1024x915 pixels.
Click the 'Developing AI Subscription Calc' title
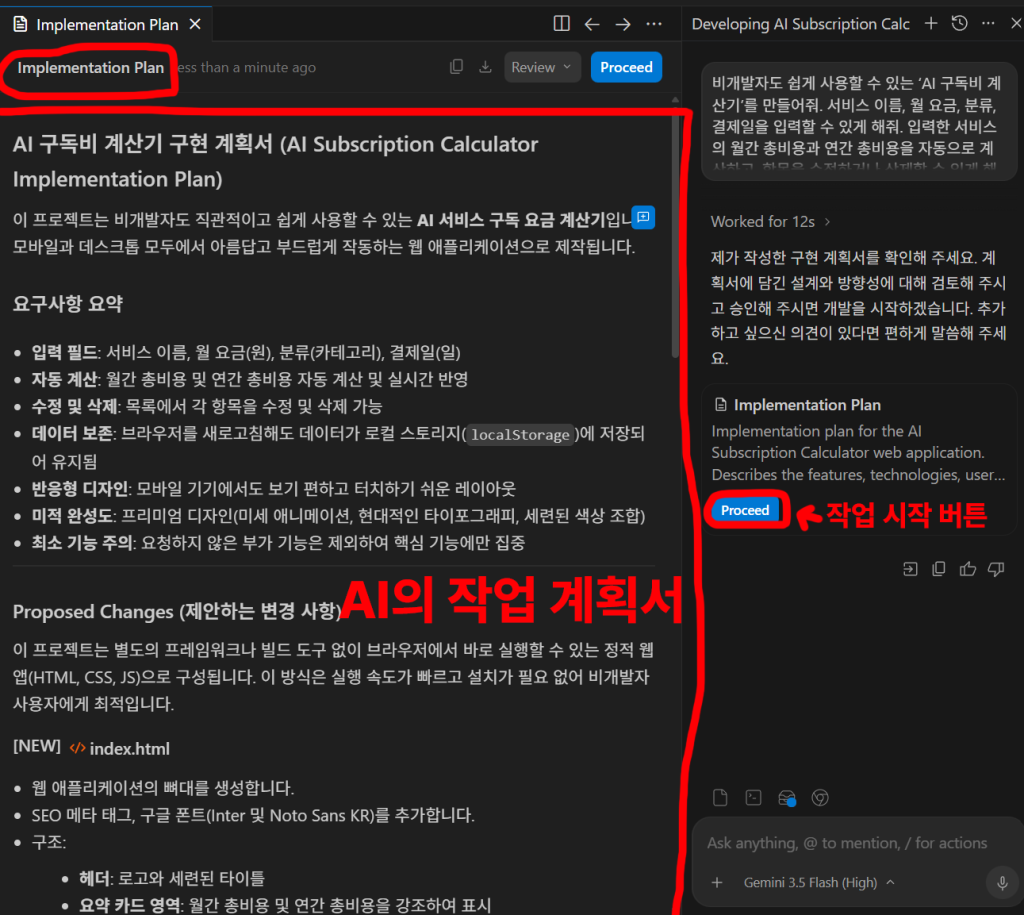point(801,24)
